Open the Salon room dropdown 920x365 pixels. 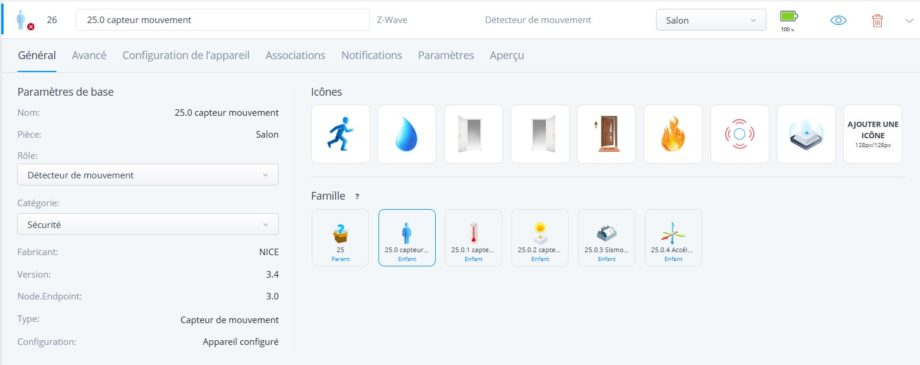click(x=711, y=20)
